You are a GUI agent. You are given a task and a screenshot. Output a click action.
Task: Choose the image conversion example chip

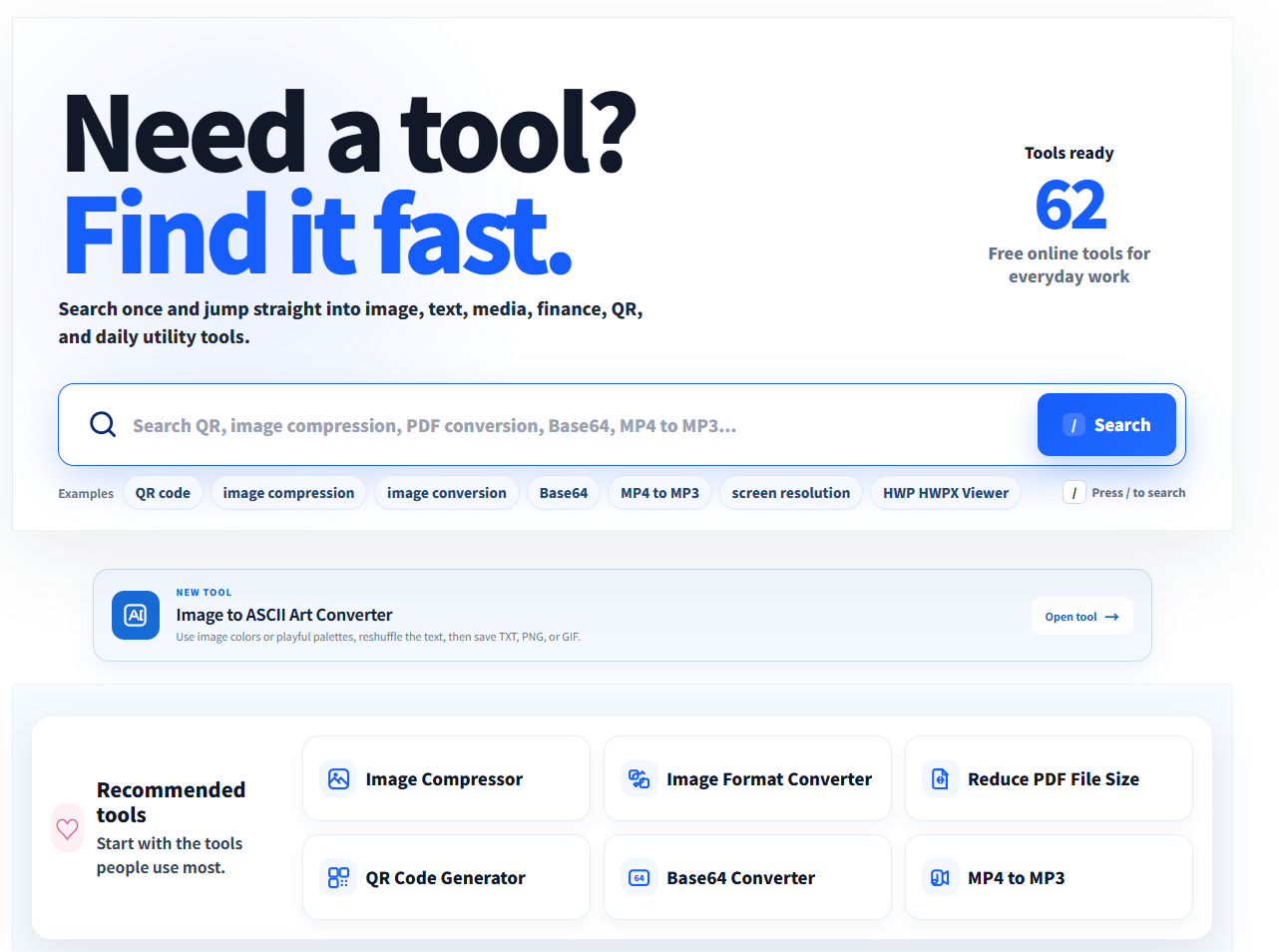coord(447,493)
